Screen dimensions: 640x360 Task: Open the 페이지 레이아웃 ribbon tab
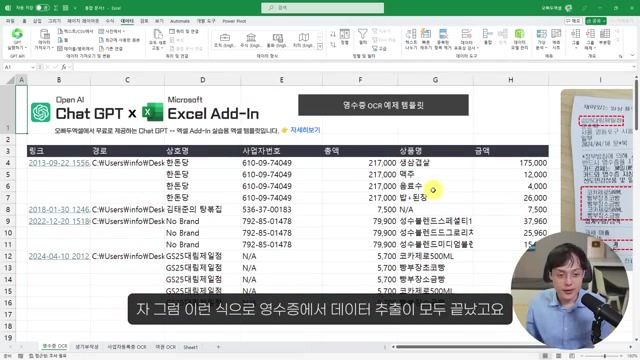point(83,21)
